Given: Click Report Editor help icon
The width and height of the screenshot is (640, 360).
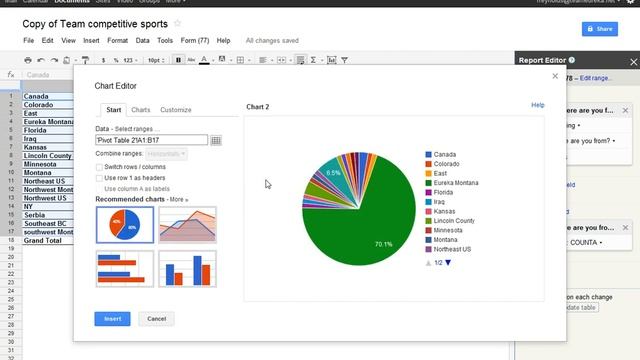Looking at the screenshot, I should point(572,60).
